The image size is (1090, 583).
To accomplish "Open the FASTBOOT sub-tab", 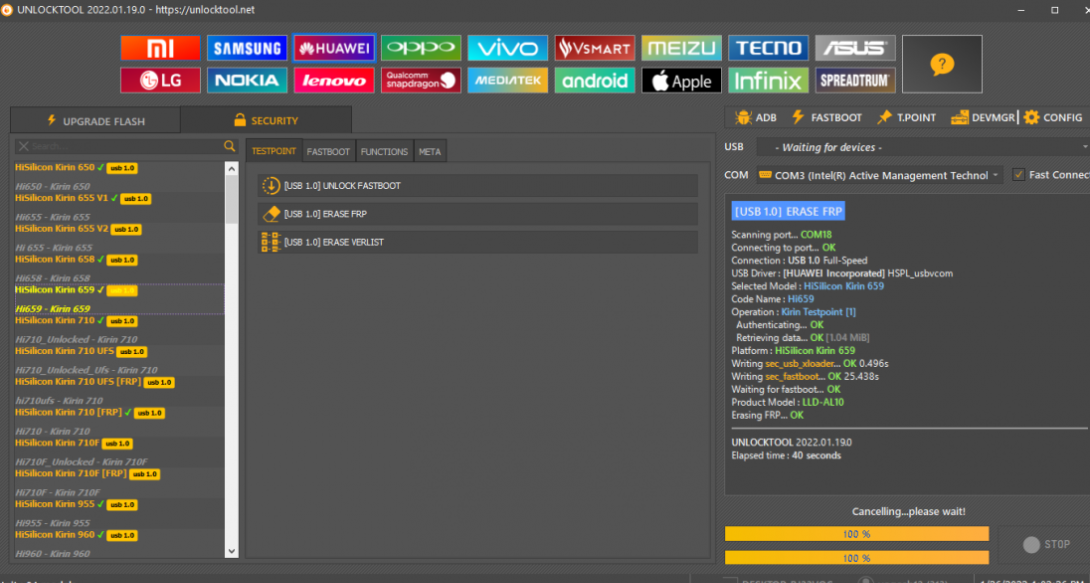I will pos(328,151).
